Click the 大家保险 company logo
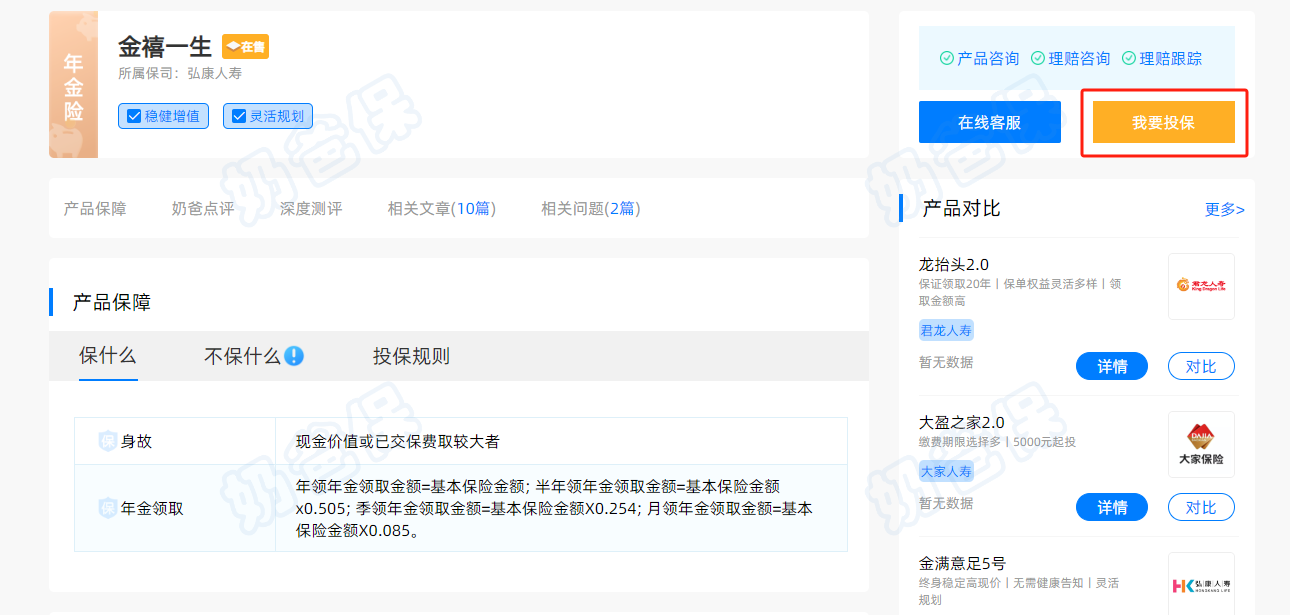 click(x=1201, y=444)
